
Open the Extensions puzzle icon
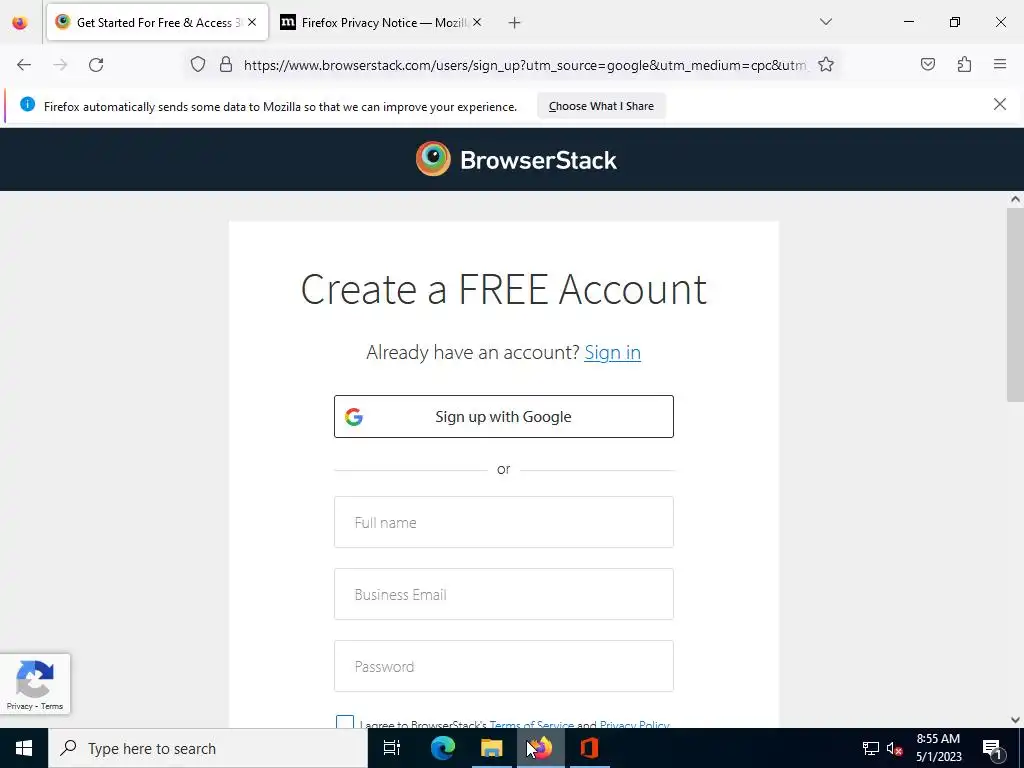click(x=964, y=65)
